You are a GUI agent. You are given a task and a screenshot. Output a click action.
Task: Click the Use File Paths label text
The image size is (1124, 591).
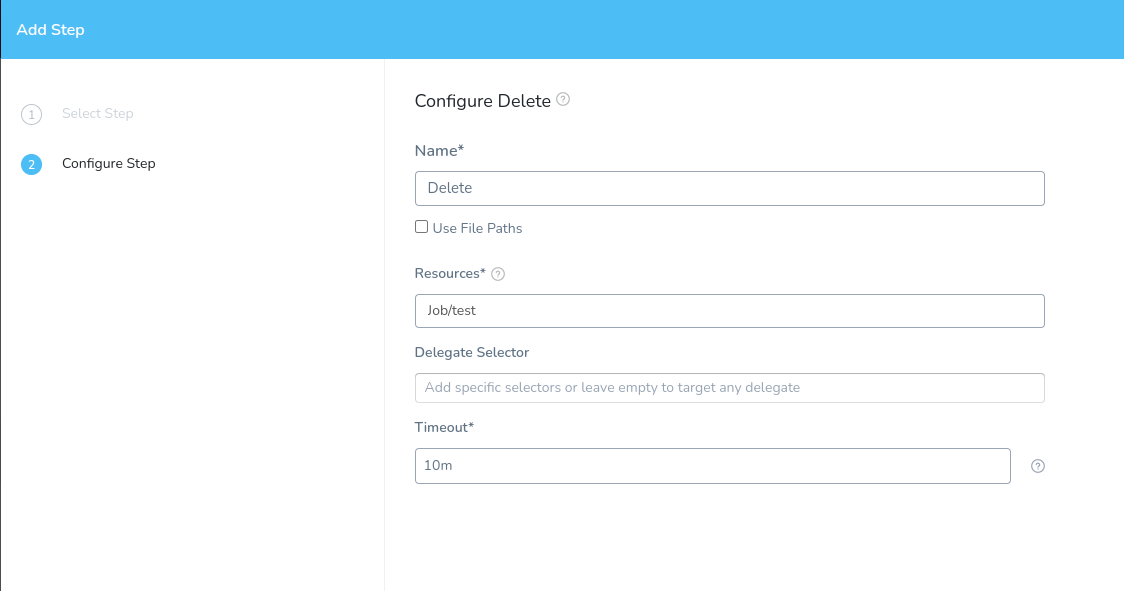click(x=477, y=228)
